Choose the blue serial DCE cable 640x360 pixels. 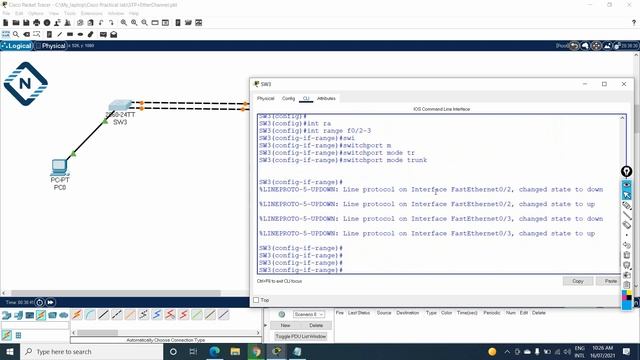[157, 315]
